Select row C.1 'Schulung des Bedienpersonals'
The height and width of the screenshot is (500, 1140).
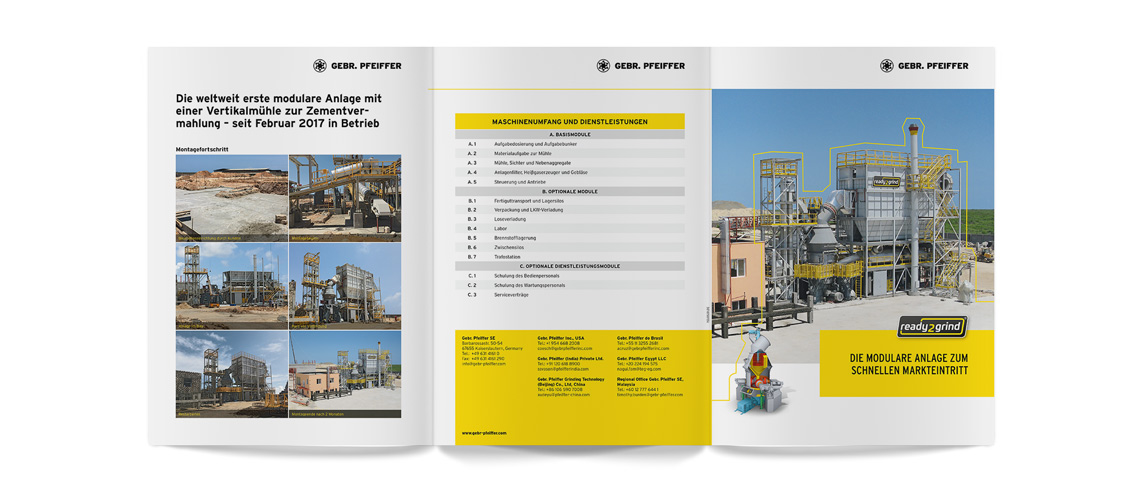click(x=570, y=275)
